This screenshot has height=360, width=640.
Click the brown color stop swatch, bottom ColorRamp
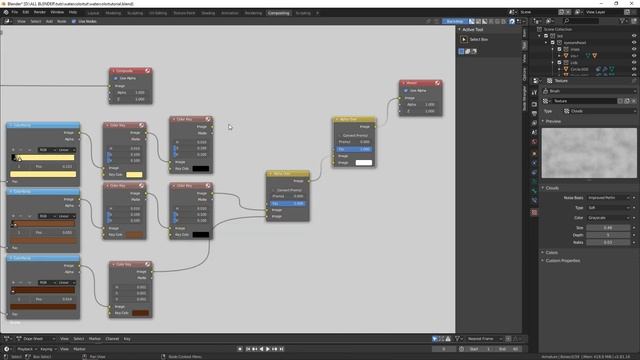(x=43, y=307)
